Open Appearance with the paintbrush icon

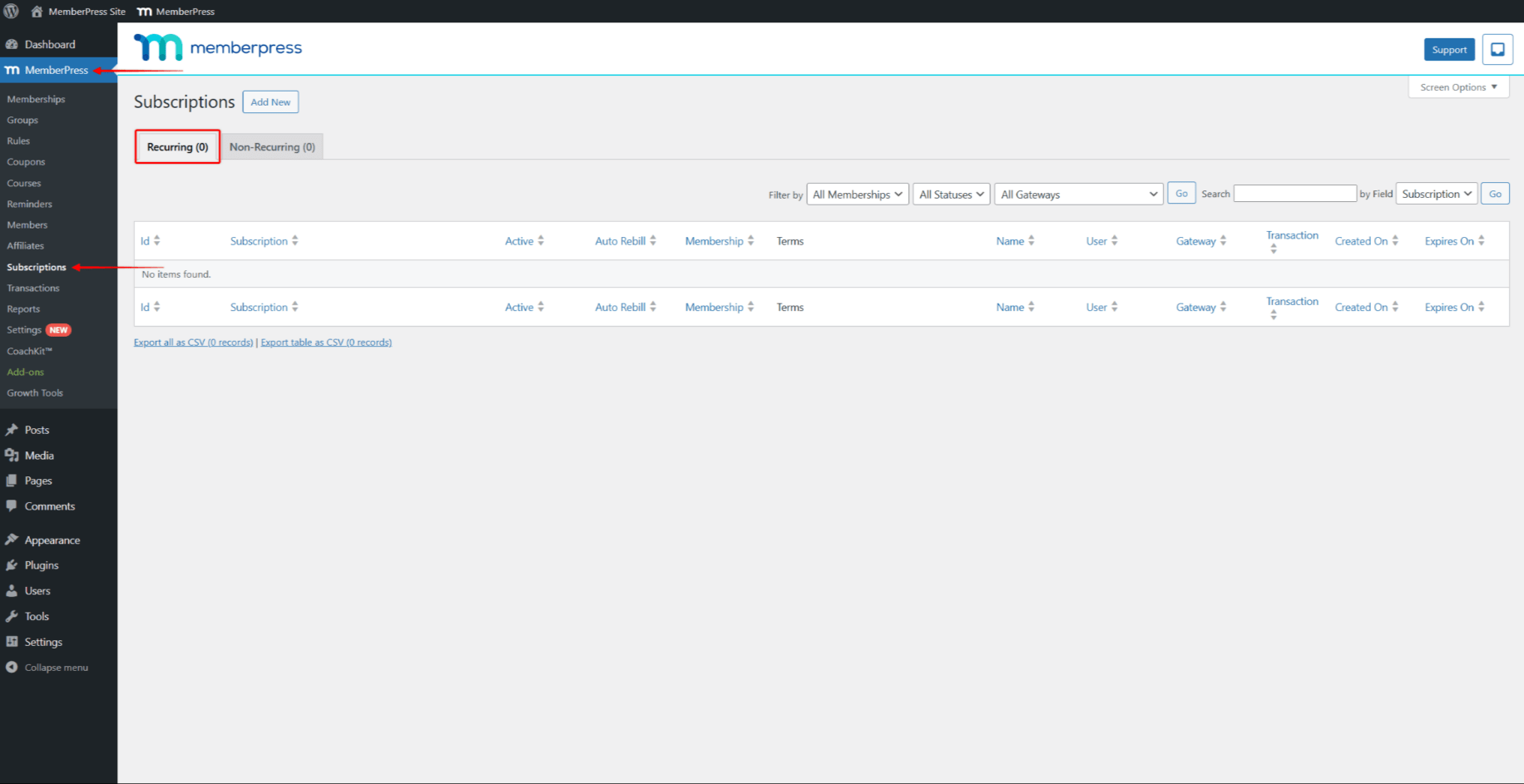click(12, 540)
